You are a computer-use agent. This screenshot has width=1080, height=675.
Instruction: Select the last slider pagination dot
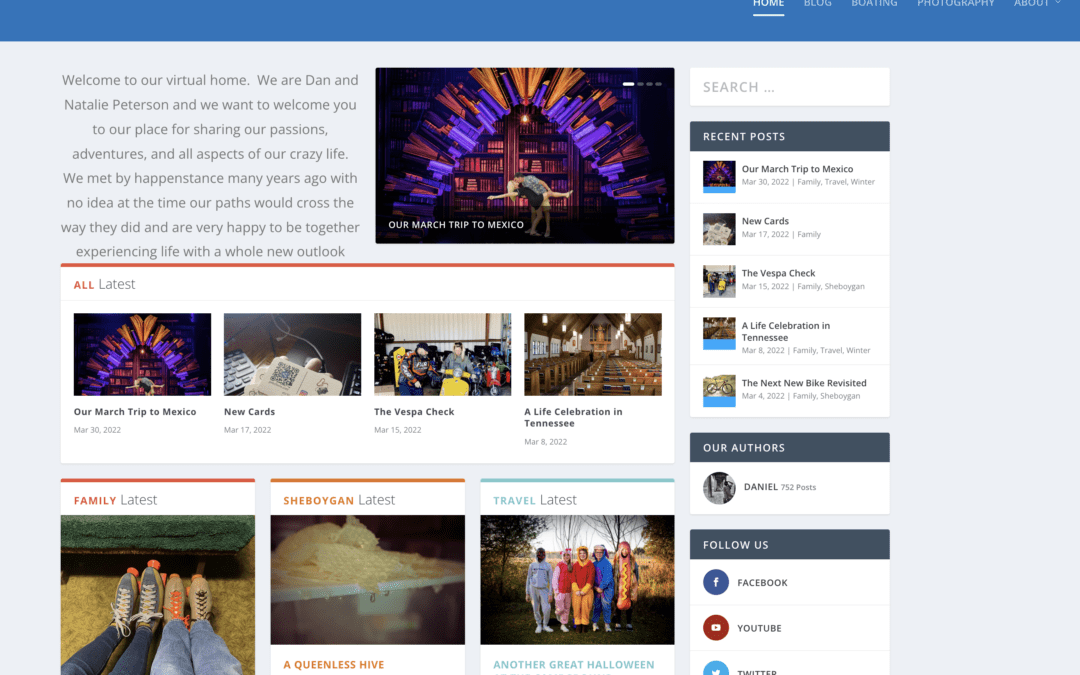coord(658,84)
